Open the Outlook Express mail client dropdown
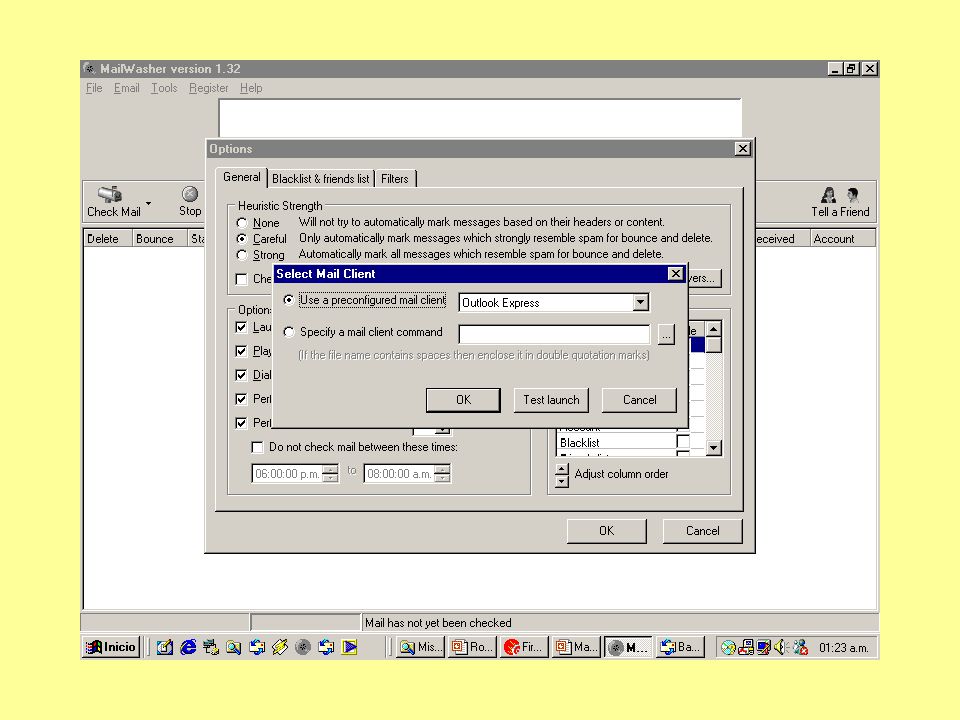 tap(640, 302)
